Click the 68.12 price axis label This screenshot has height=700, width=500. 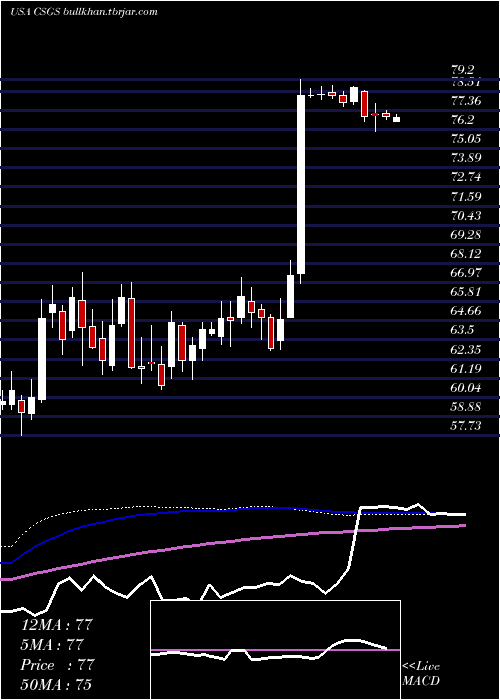[x=466, y=254]
